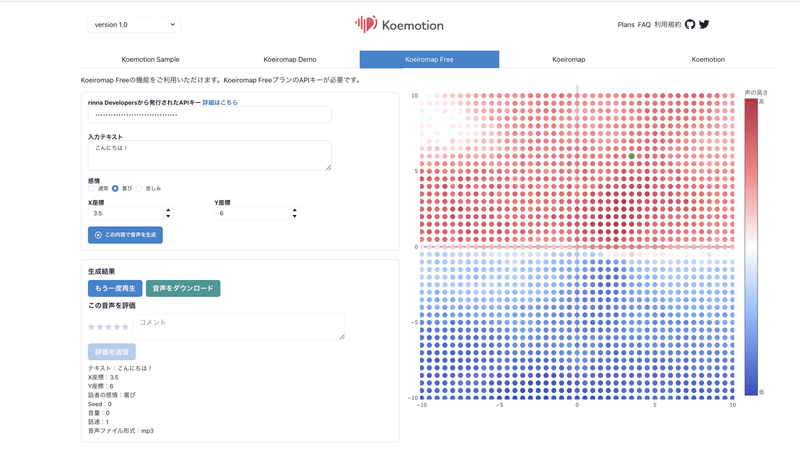Click the 入力テキスト text area
Viewport: 800px width, 451px height.
tap(210, 156)
